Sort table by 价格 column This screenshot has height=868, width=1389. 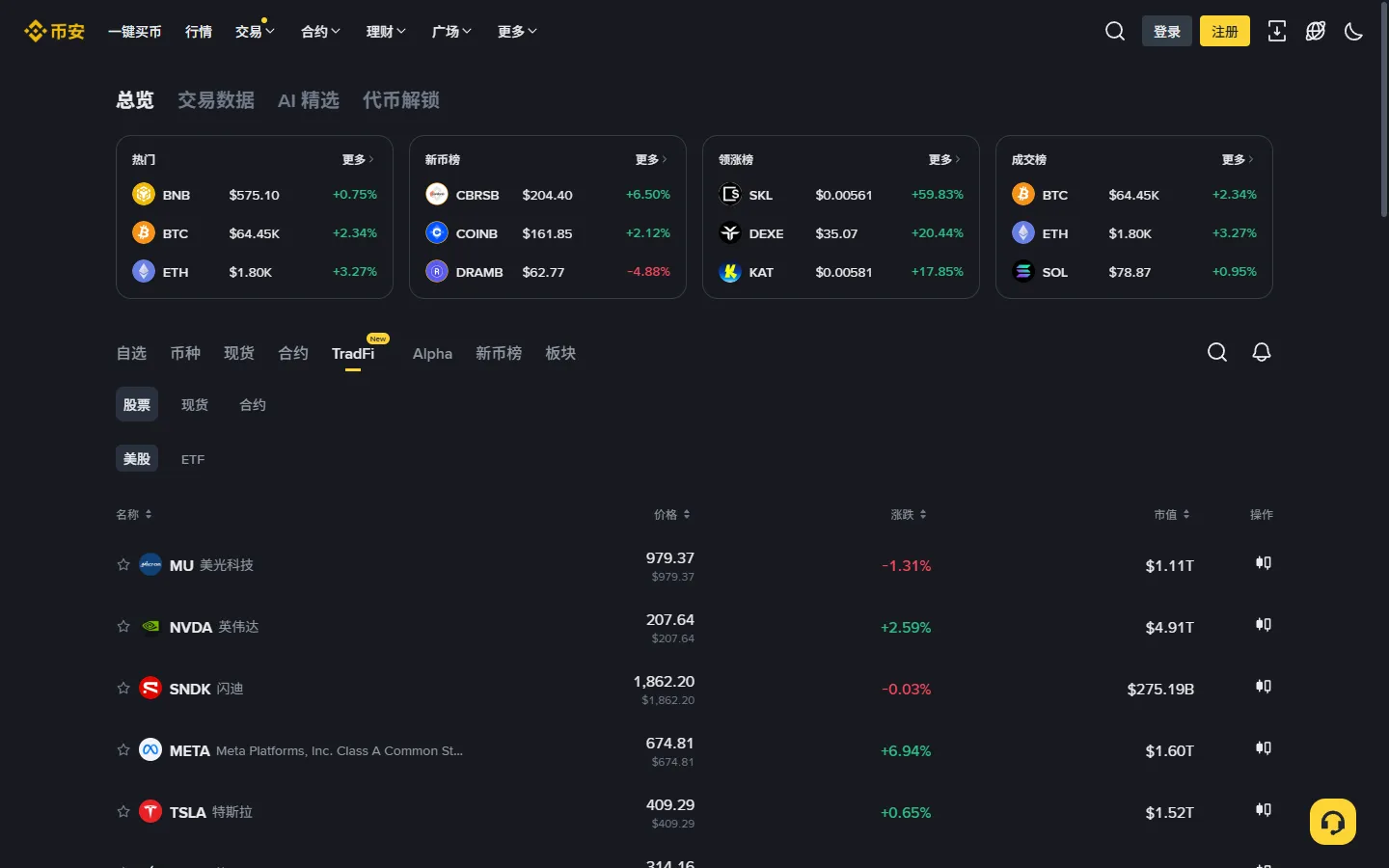tap(672, 515)
